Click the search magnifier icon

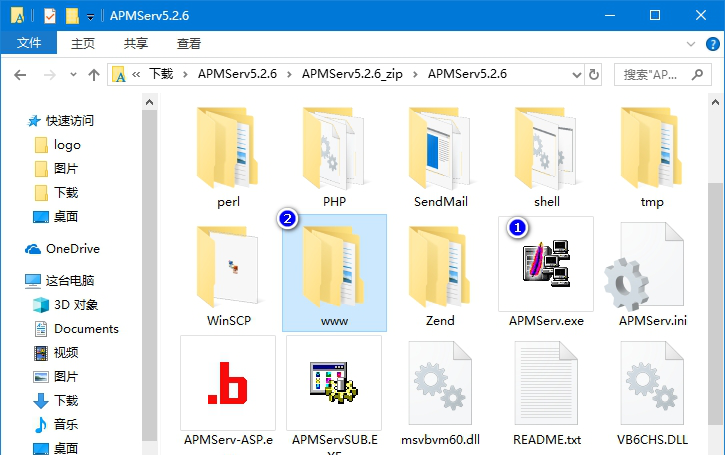click(x=697, y=74)
